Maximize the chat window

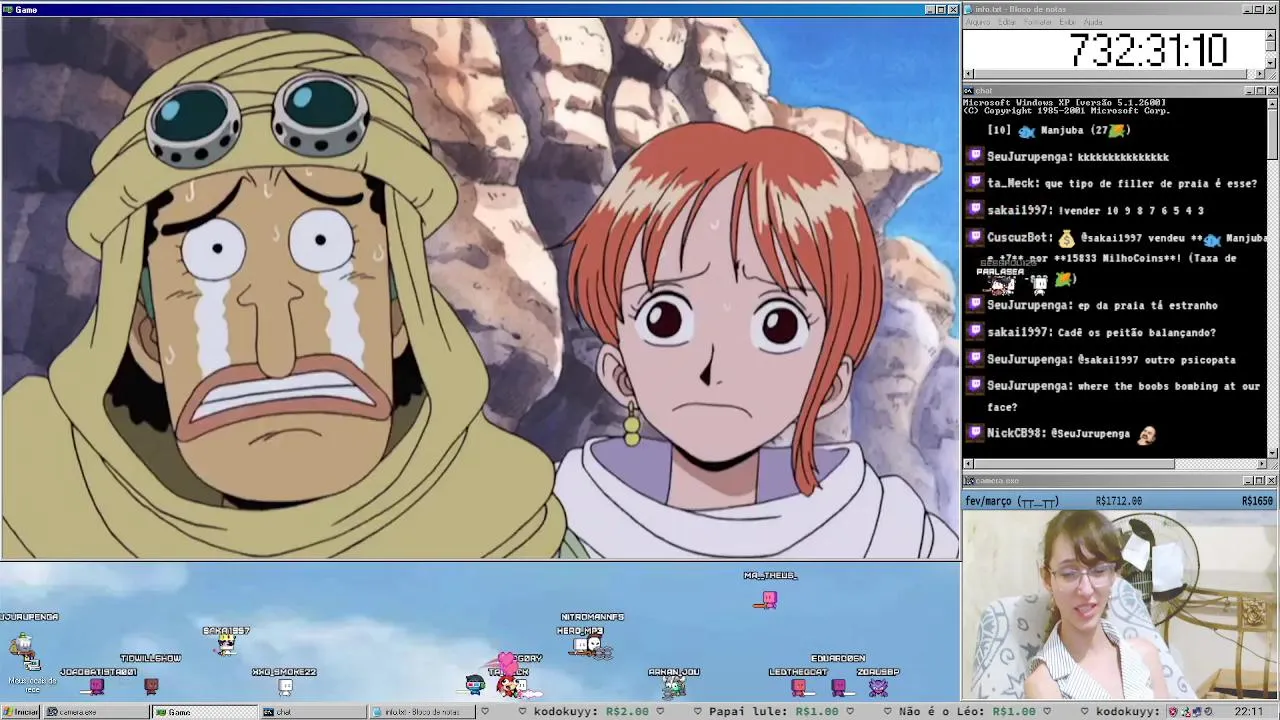[x=1259, y=91]
